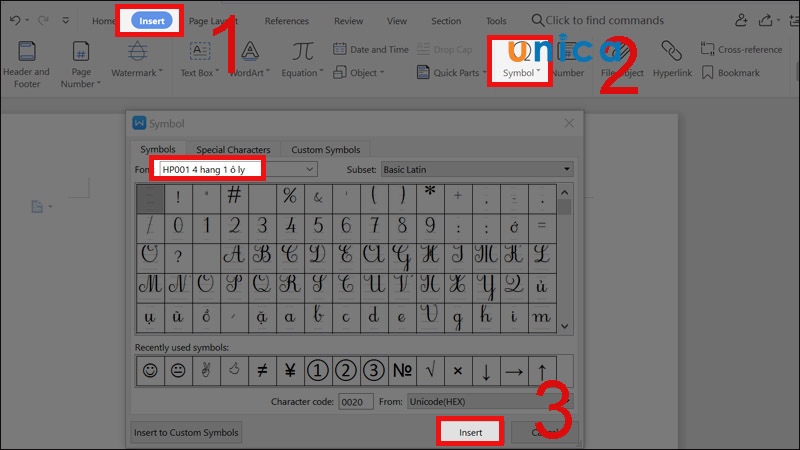Add a Bookmark
Image resolution: width=800 pixels, height=450 pixels.
click(x=731, y=72)
